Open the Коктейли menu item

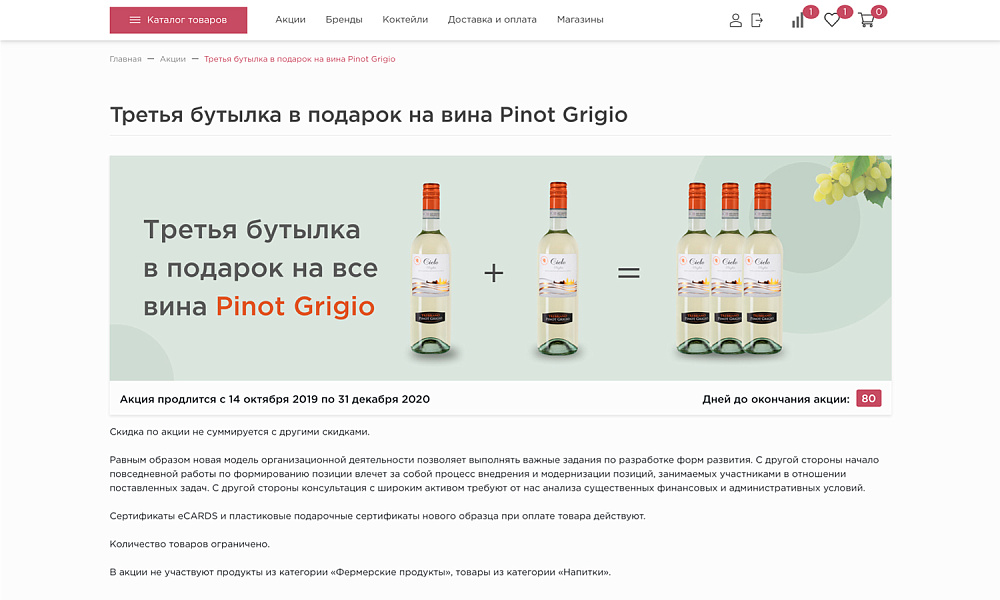point(403,18)
